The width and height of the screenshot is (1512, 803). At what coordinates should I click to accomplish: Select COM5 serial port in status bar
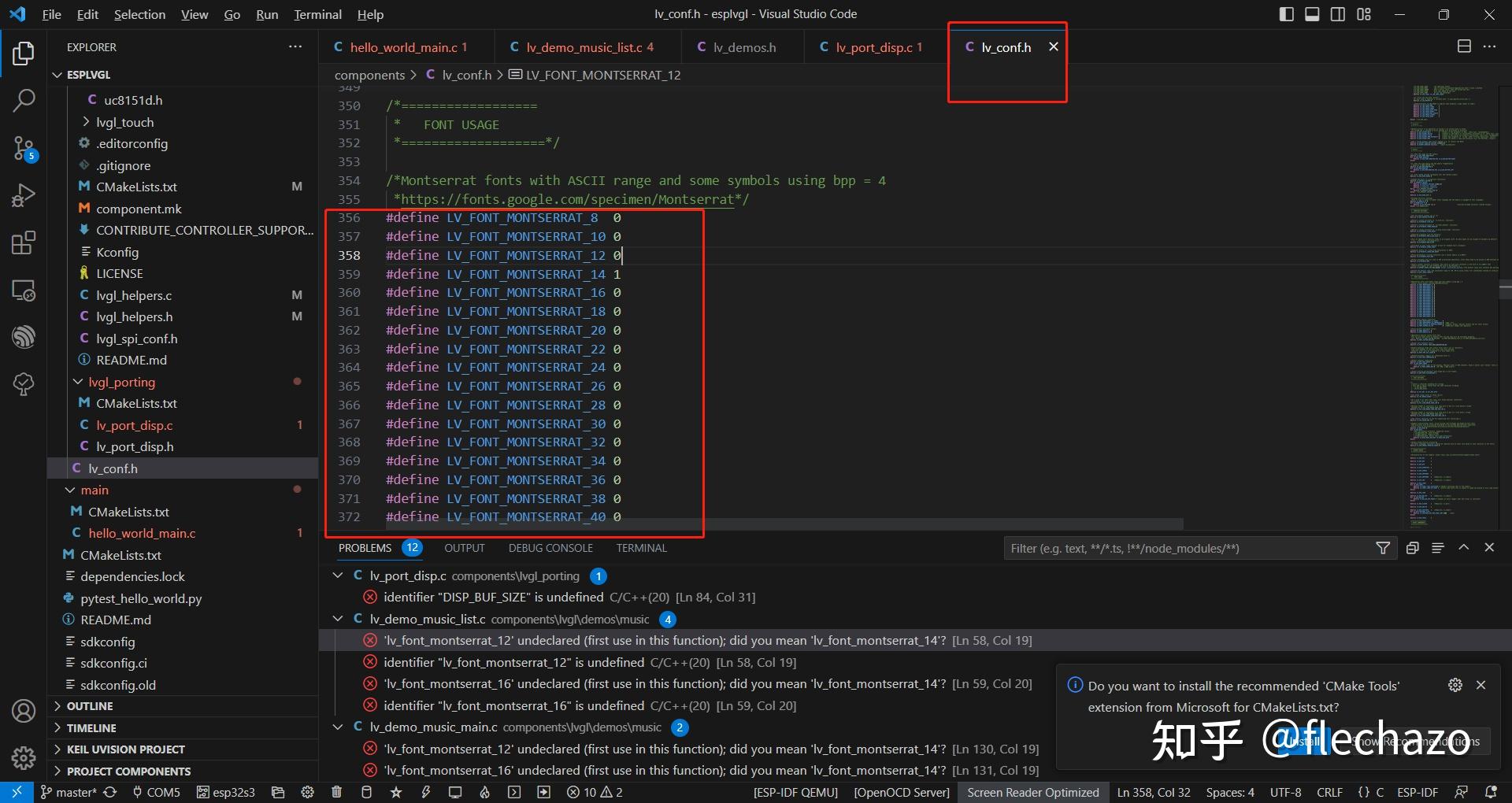tap(156, 792)
